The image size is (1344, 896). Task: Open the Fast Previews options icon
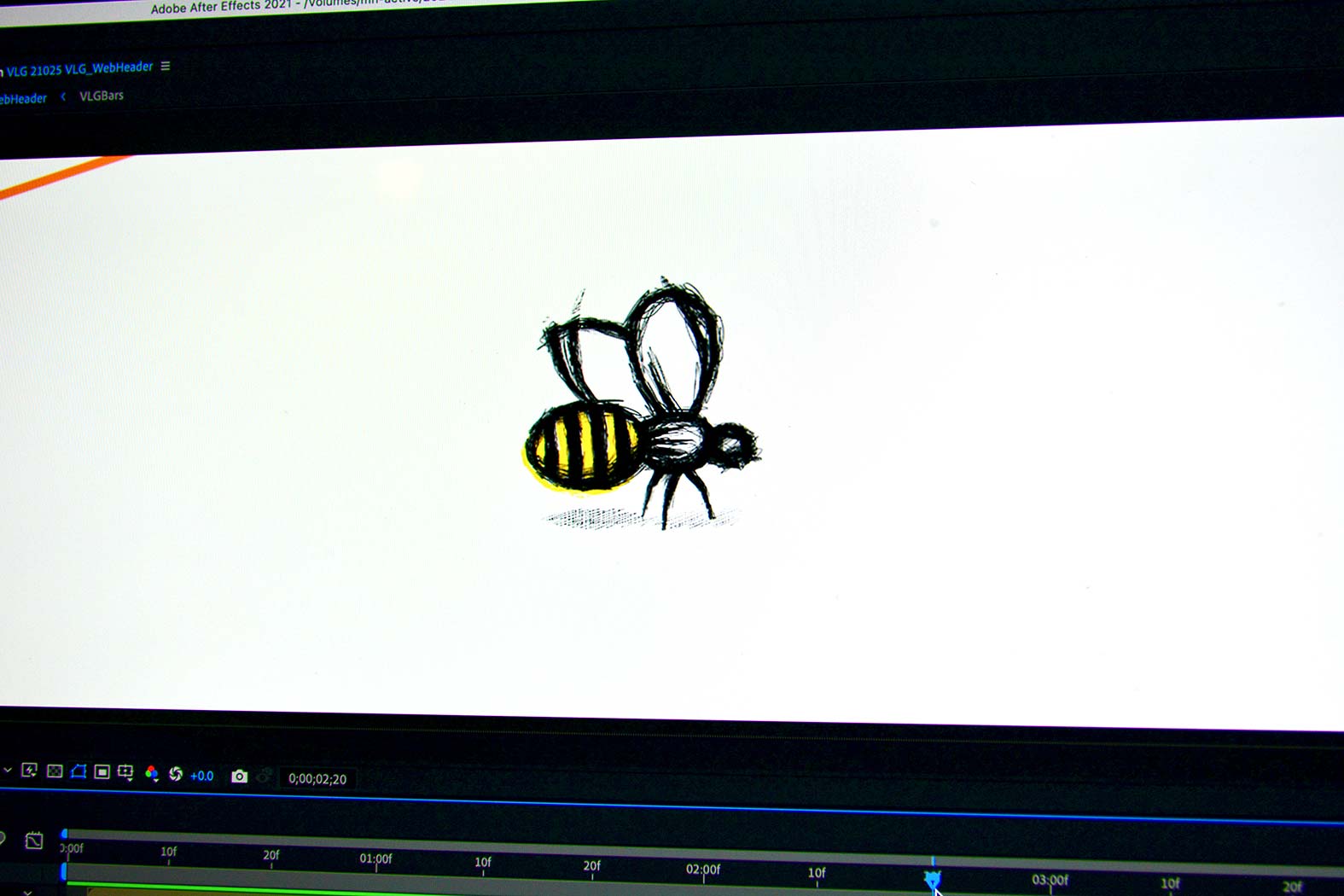coord(29,771)
